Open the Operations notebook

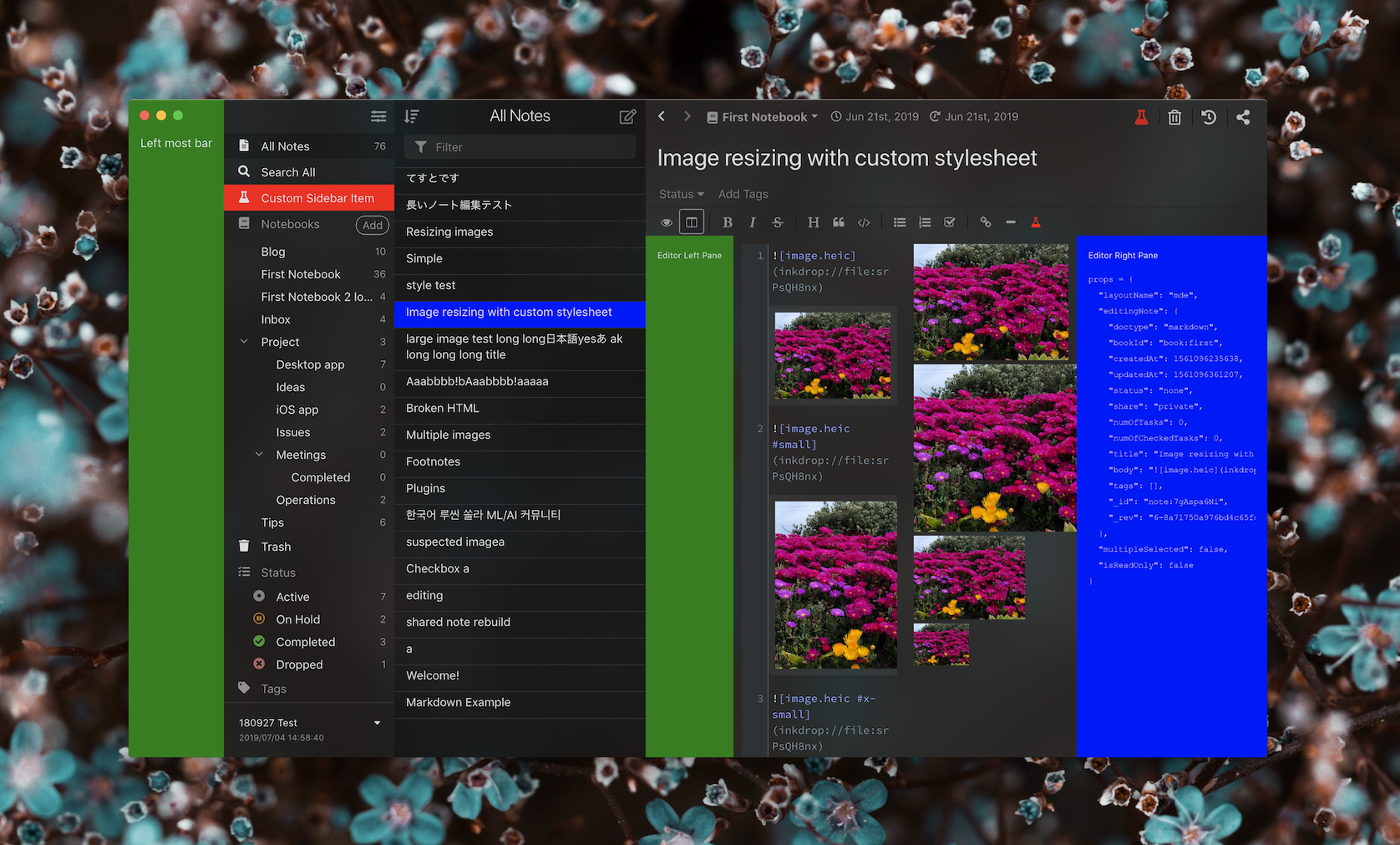[x=309, y=500]
